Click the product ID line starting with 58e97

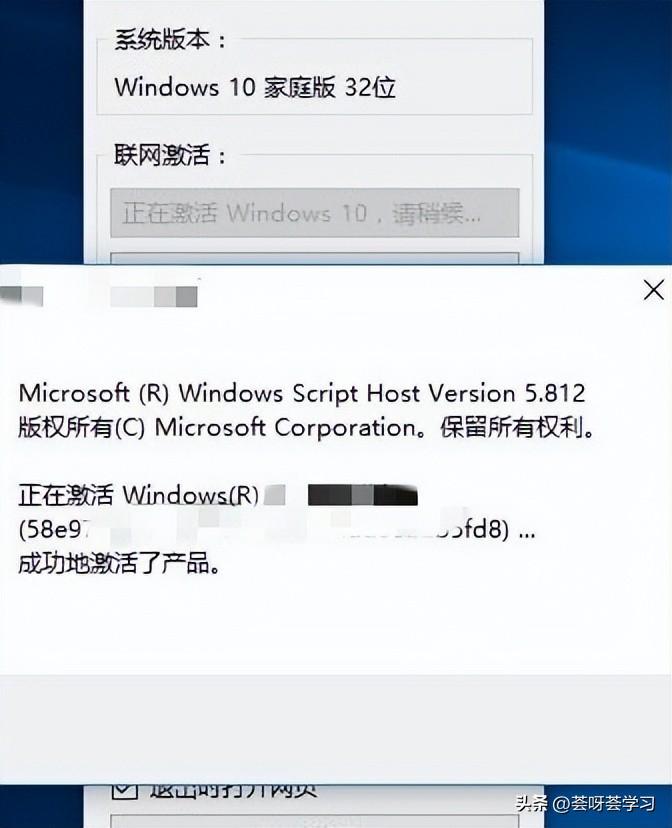click(x=277, y=529)
